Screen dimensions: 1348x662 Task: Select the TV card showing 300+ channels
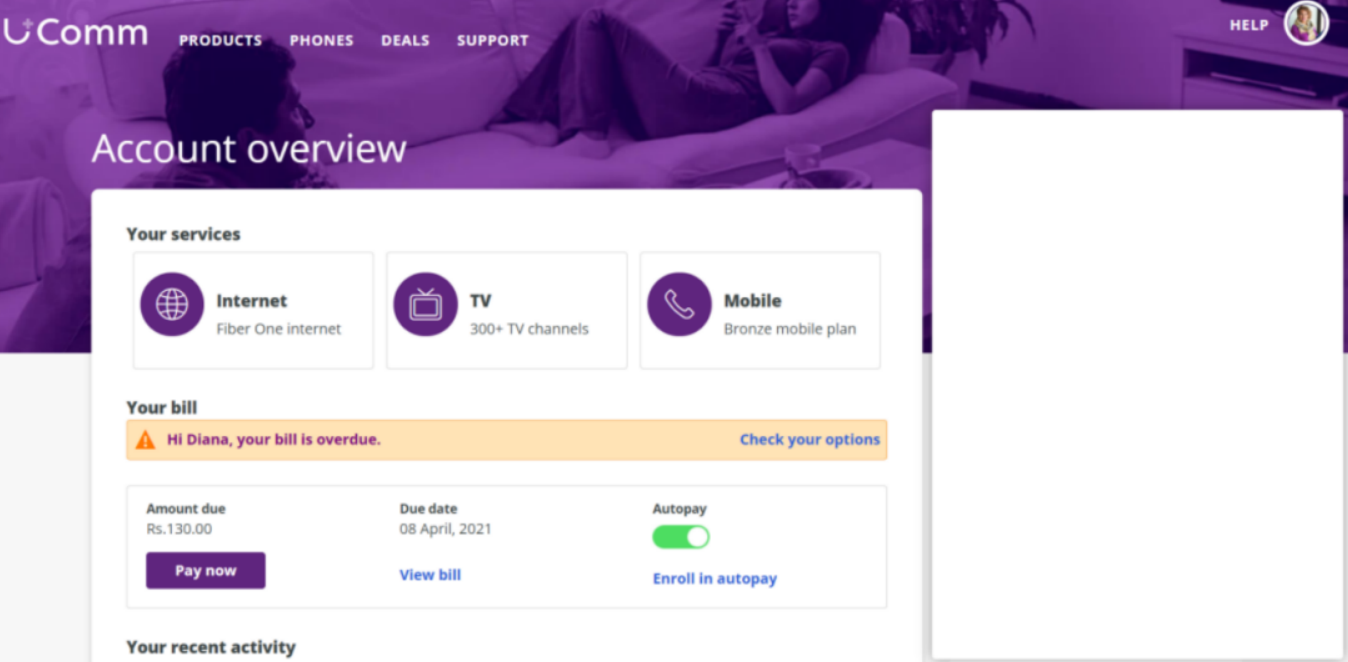point(506,311)
